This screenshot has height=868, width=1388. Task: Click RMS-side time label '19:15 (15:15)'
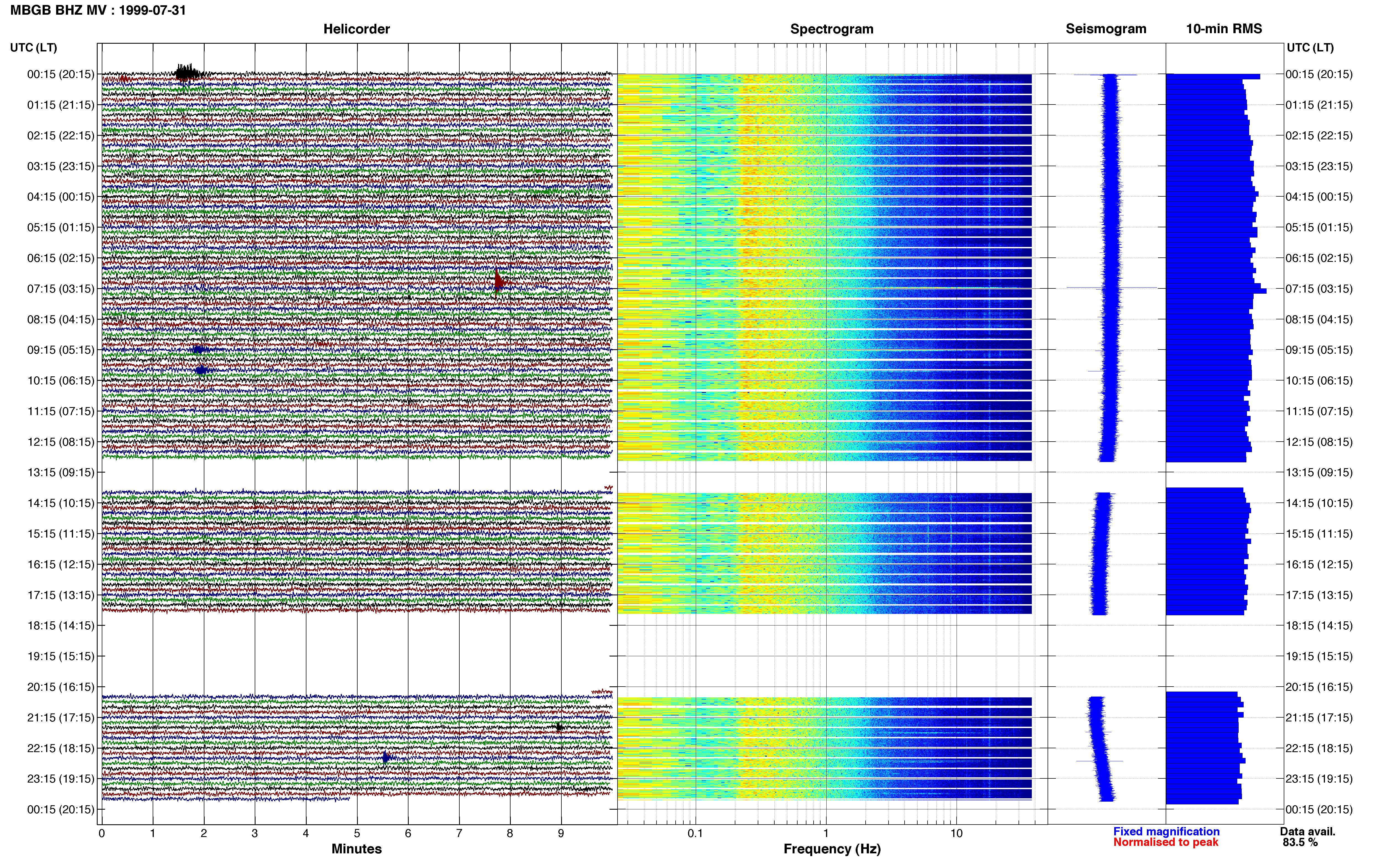click(x=1319, y=656)
